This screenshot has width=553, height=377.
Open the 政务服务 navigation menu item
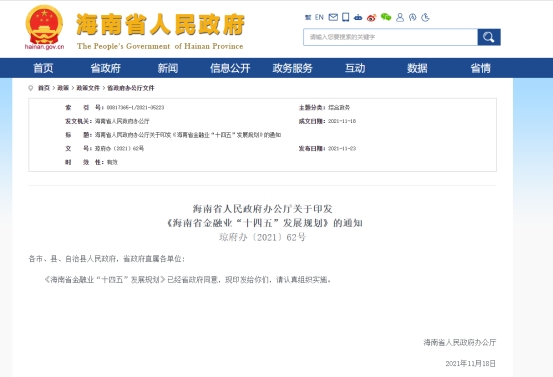pyautogui.click(x=292, y=68)
